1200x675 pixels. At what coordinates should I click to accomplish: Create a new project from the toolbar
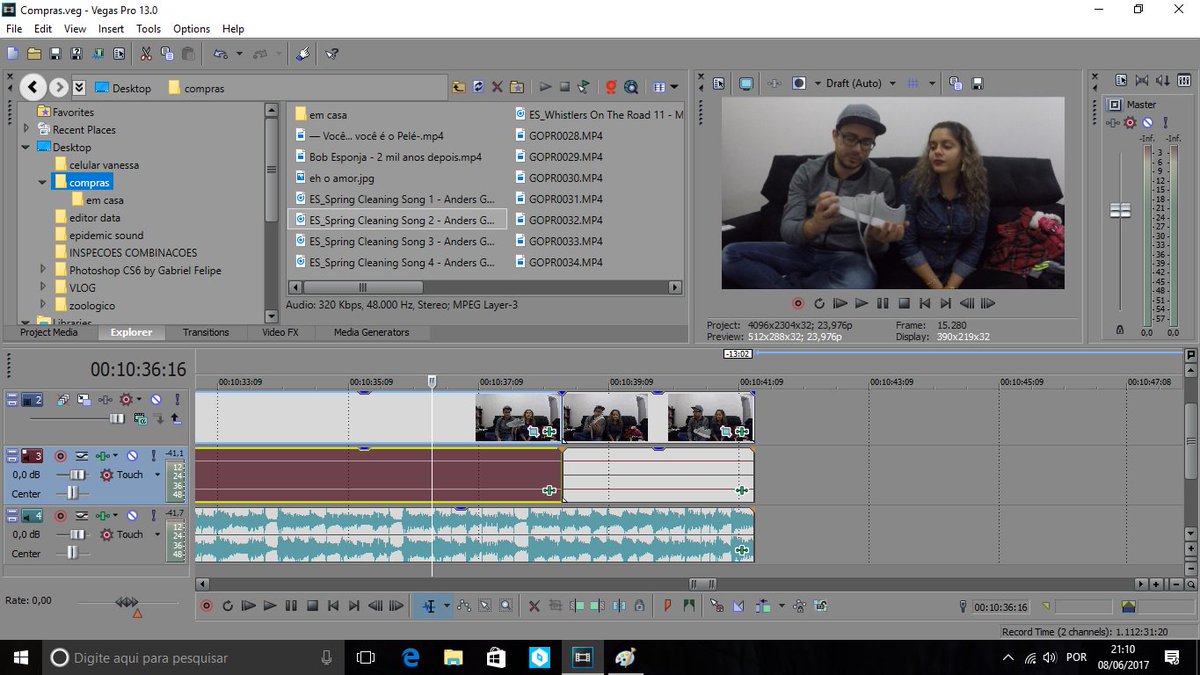(13, 53)
